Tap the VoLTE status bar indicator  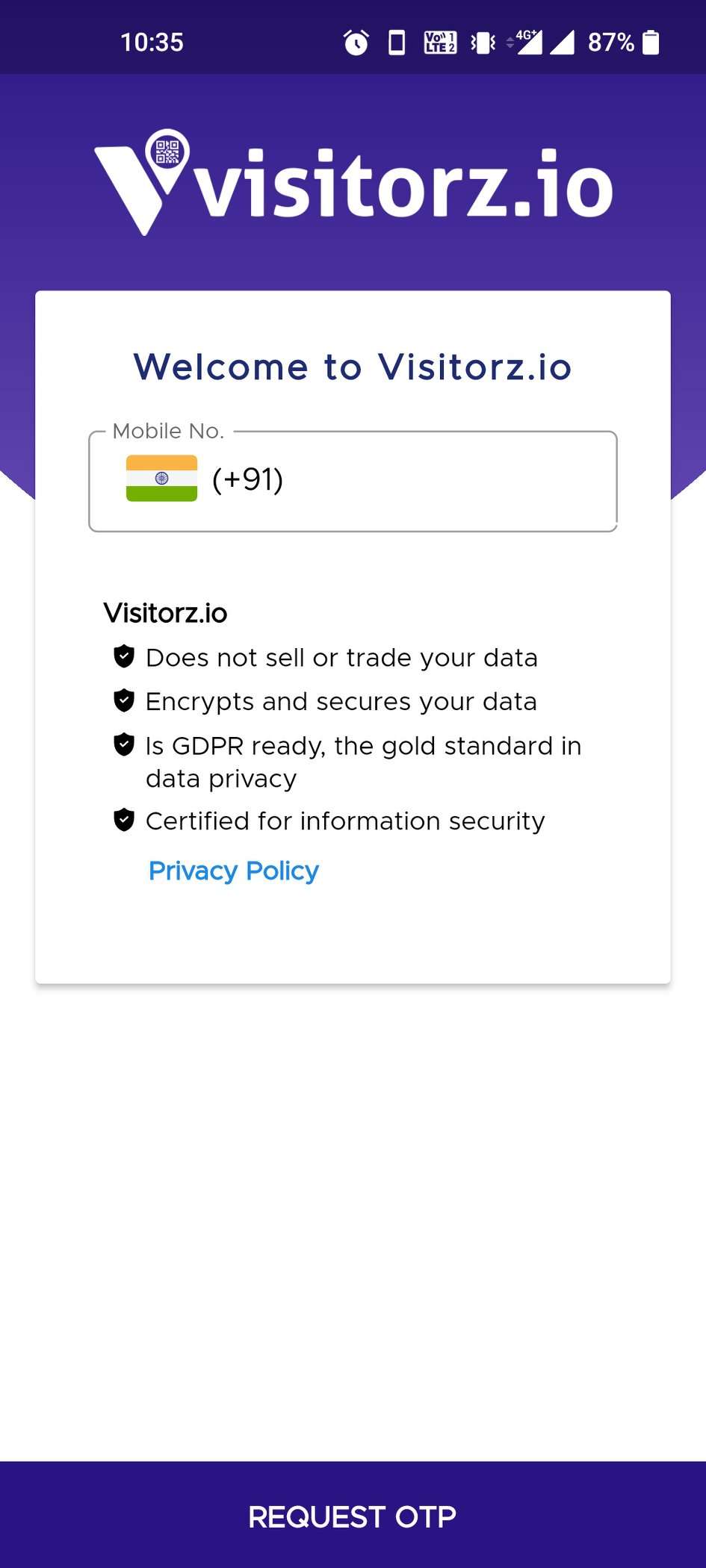(x=440, y=43)
